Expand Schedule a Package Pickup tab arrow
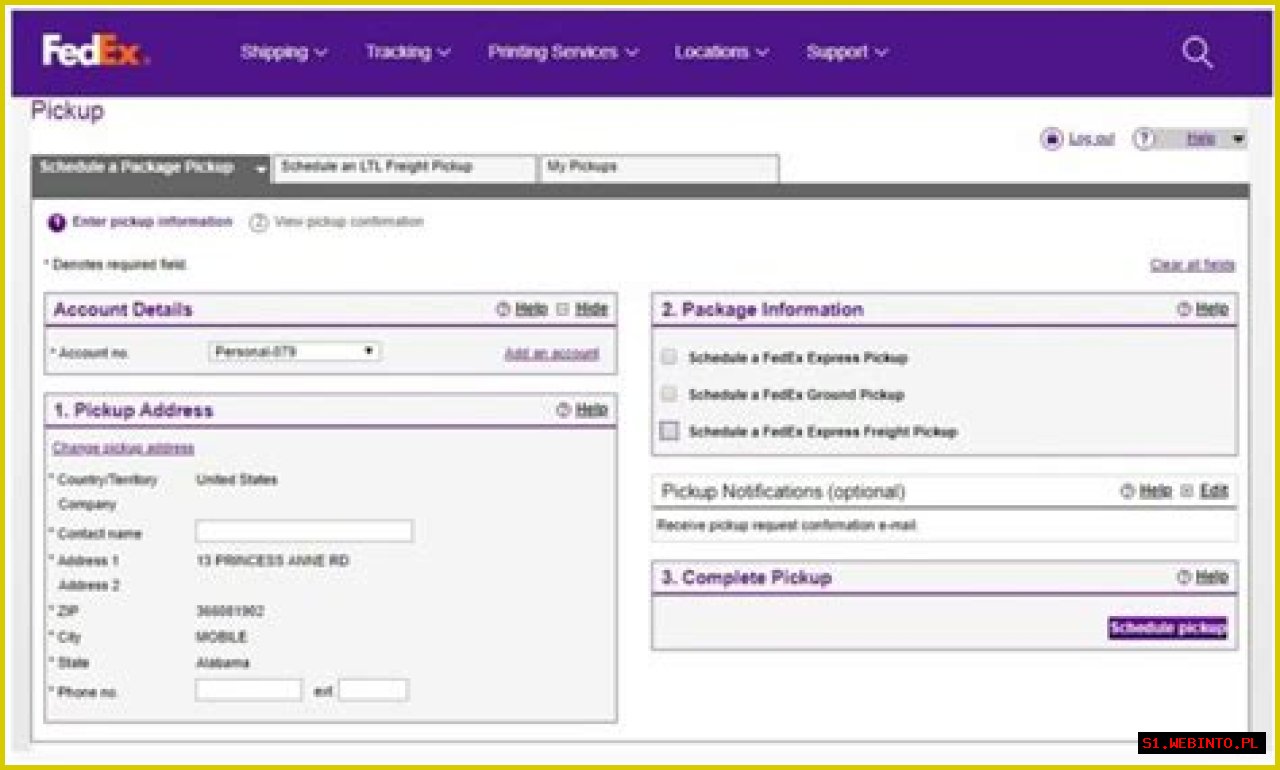This screenshot has width=1280, height=770. (261, 169)
